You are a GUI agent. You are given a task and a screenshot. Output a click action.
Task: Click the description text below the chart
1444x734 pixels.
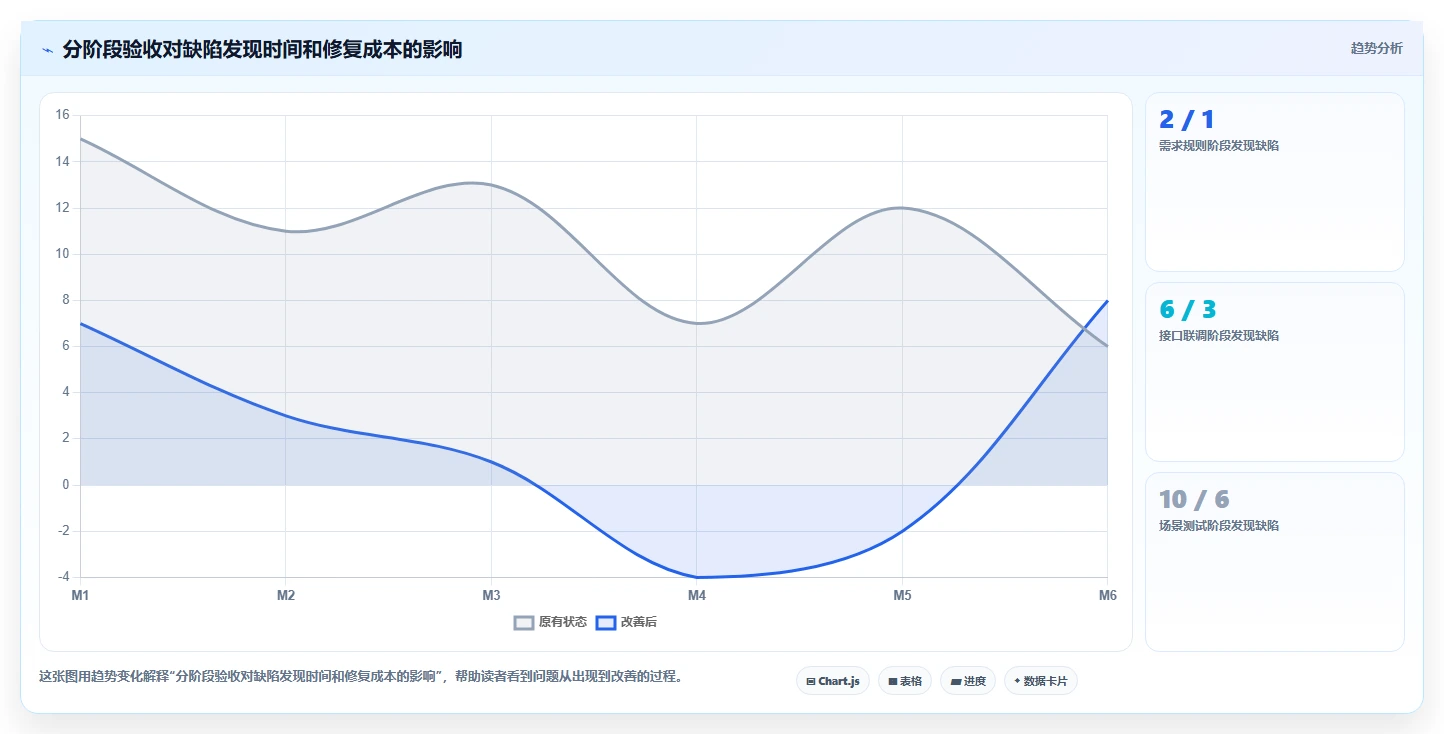click(x=363, y=677)
